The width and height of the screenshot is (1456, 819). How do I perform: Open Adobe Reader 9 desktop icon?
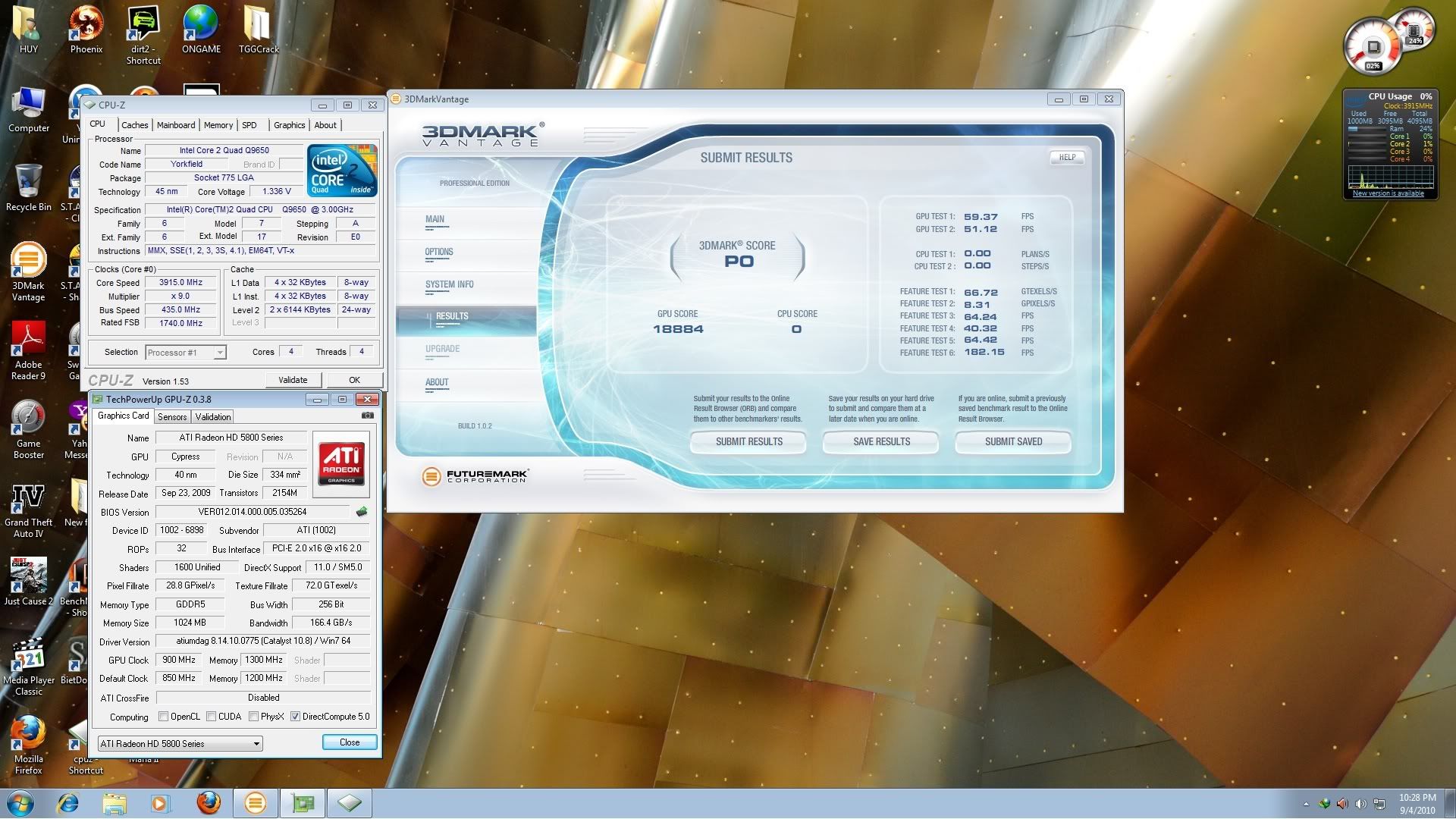(x=29, y=351)
